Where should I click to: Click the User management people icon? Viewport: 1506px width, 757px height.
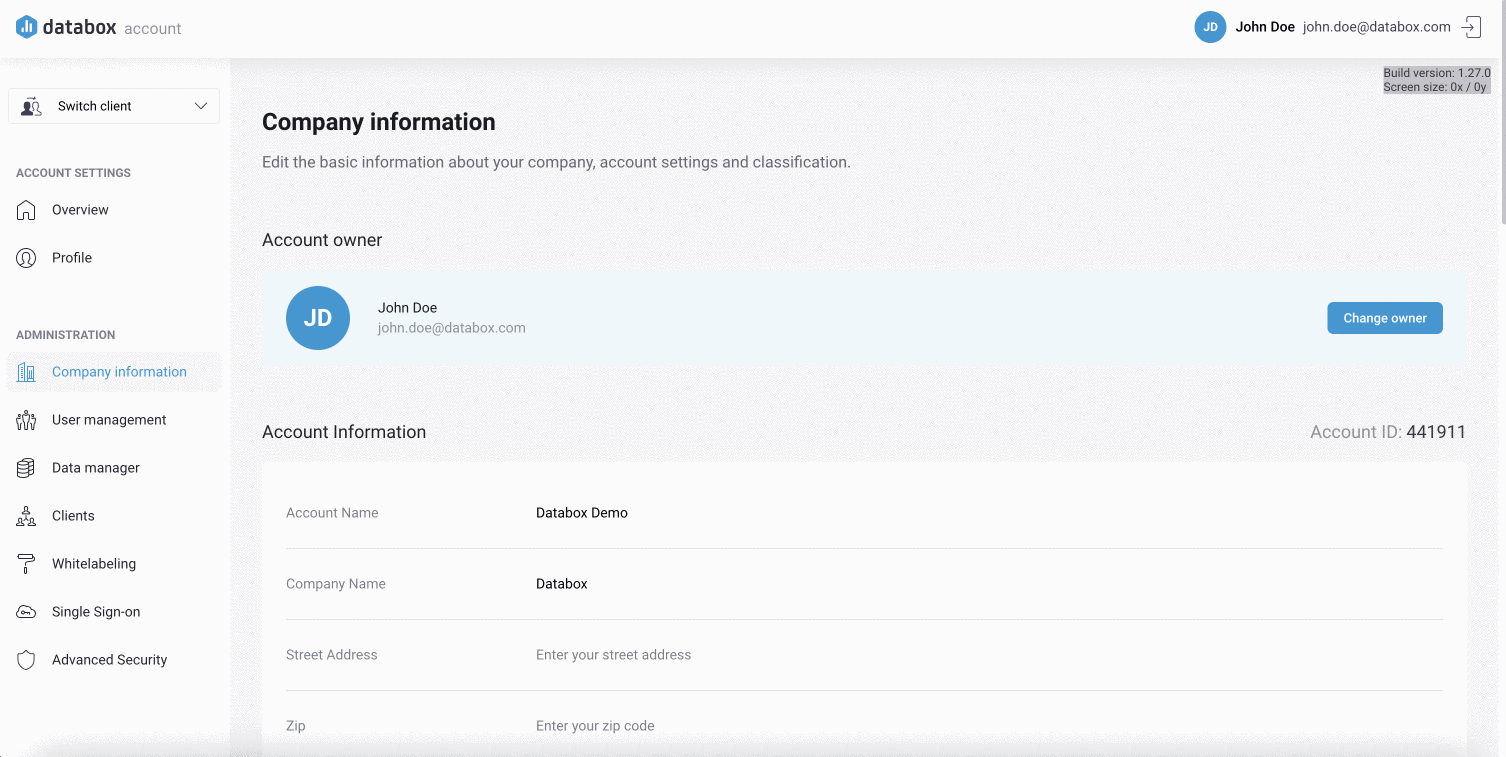26,419
